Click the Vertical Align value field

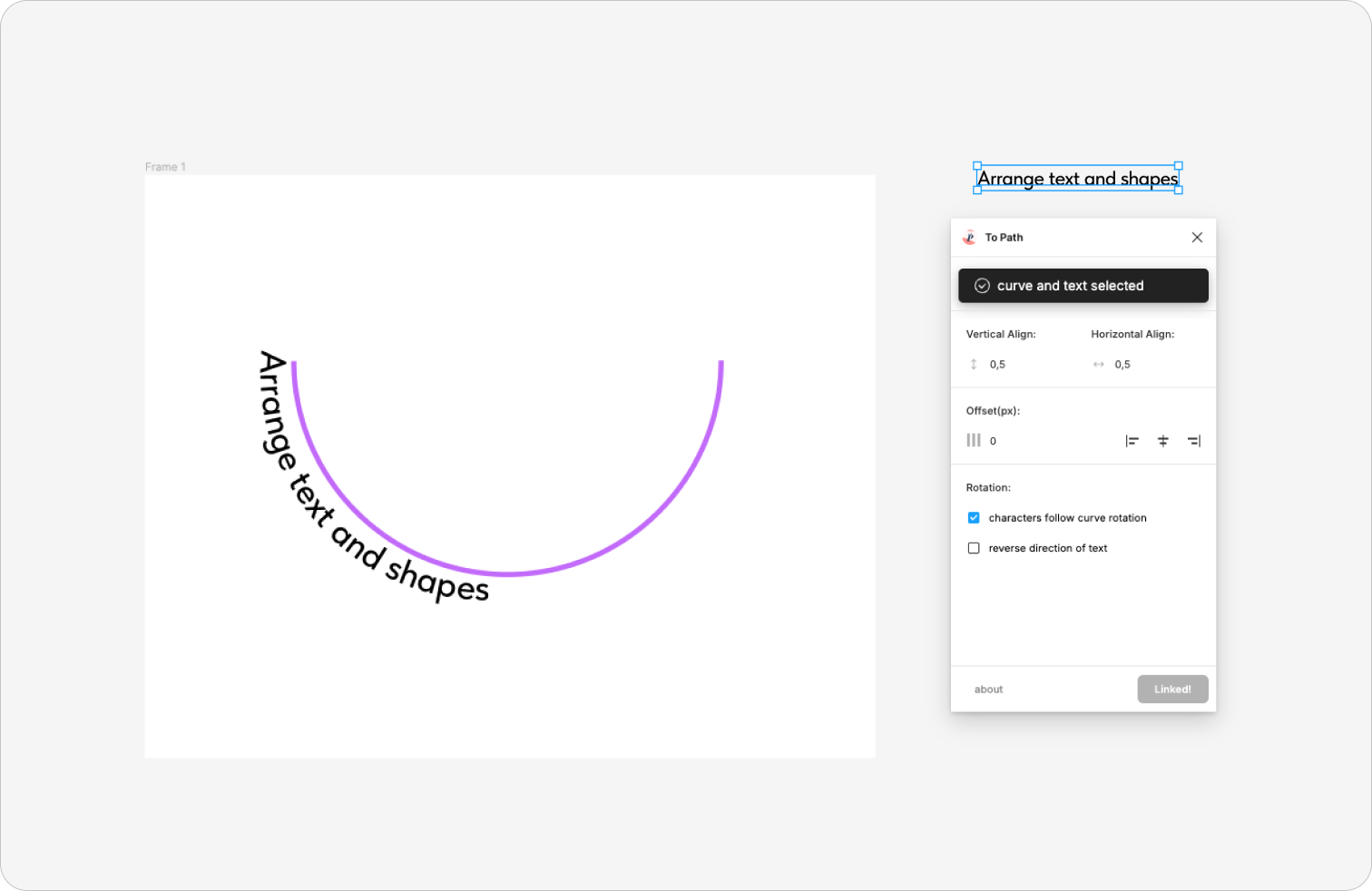[996, 364]
